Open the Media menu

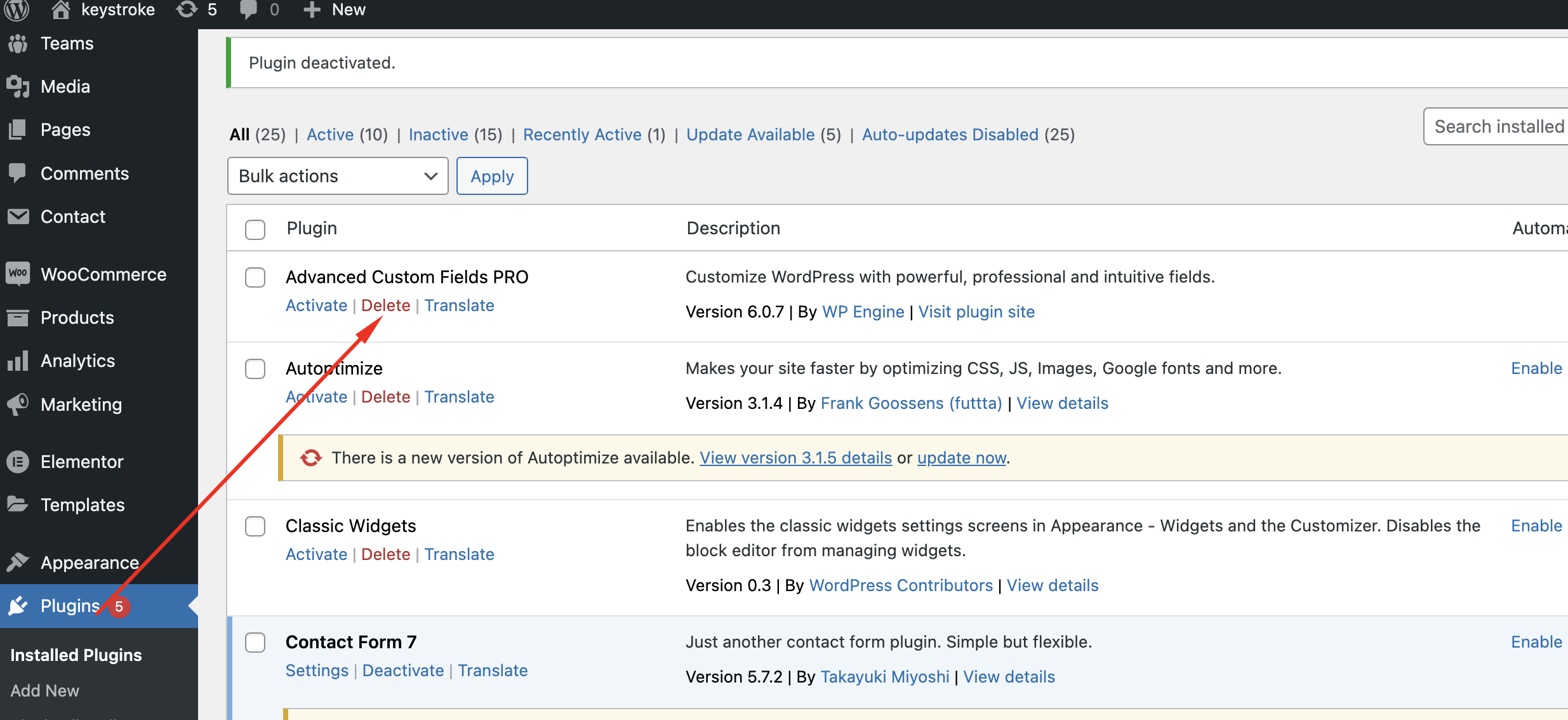pos(65,86)
